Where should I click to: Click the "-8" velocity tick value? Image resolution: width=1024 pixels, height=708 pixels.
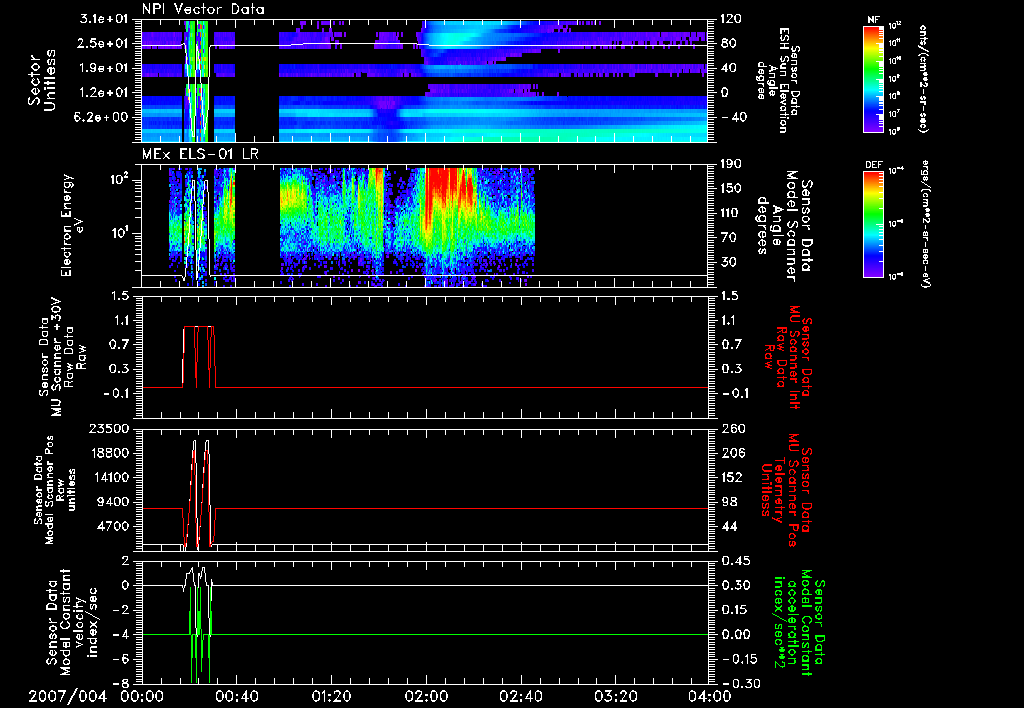(123, 683)
